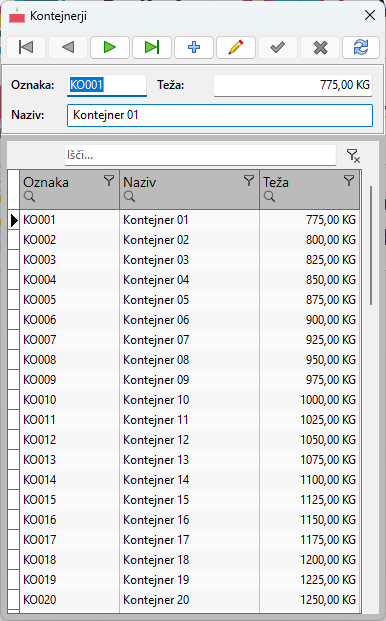Select the Kontejner 03 cell

pos(190,260)
